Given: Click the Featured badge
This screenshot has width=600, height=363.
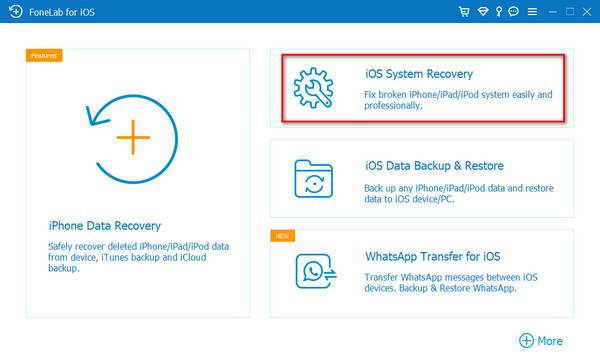Looking at the screenshot, I should 44,55.
